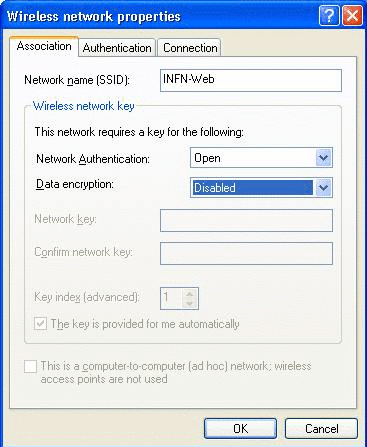This screenshot has height=447, width=367.
Task: Click the 'Wireless network key' group label
Action: (84, 106)
